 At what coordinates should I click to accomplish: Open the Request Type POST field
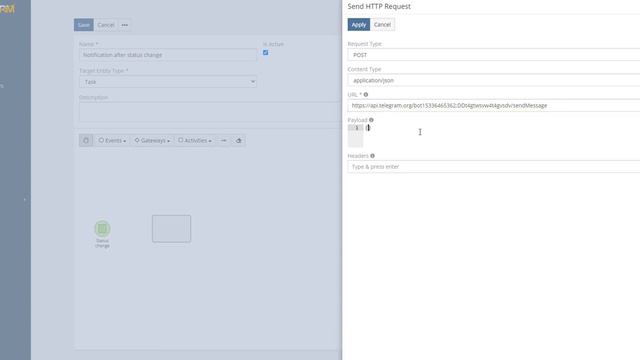click(493, 55)
